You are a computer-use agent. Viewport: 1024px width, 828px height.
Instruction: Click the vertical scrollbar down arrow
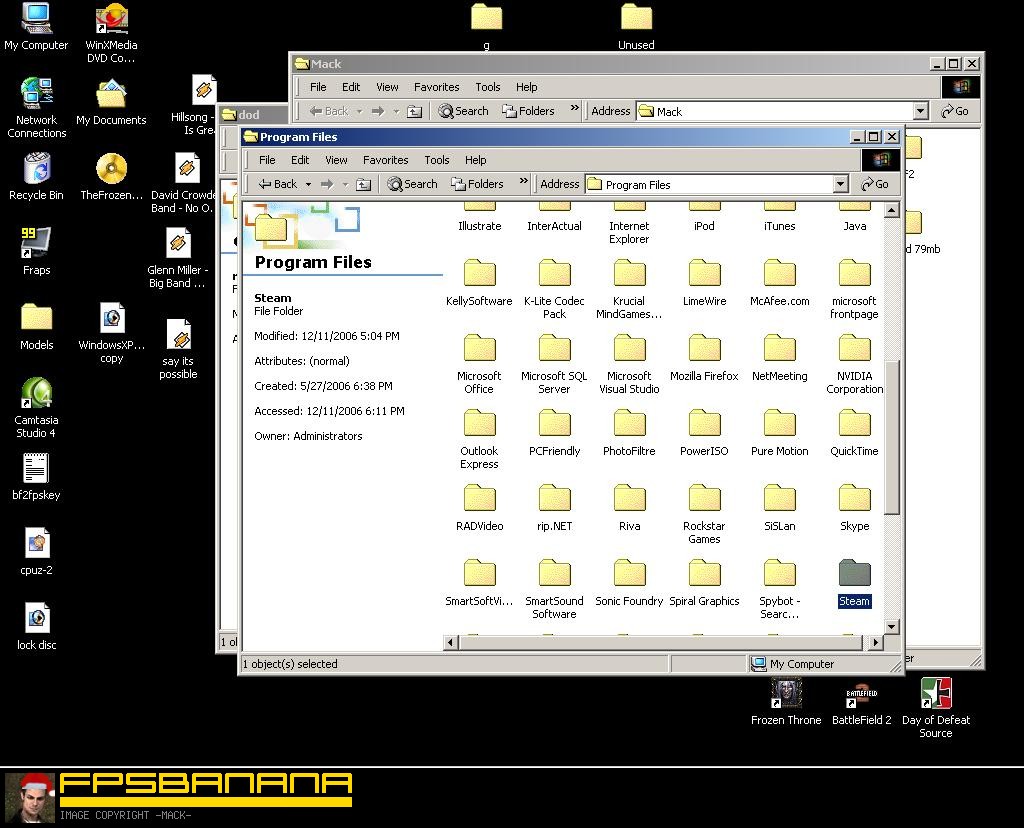891,627
